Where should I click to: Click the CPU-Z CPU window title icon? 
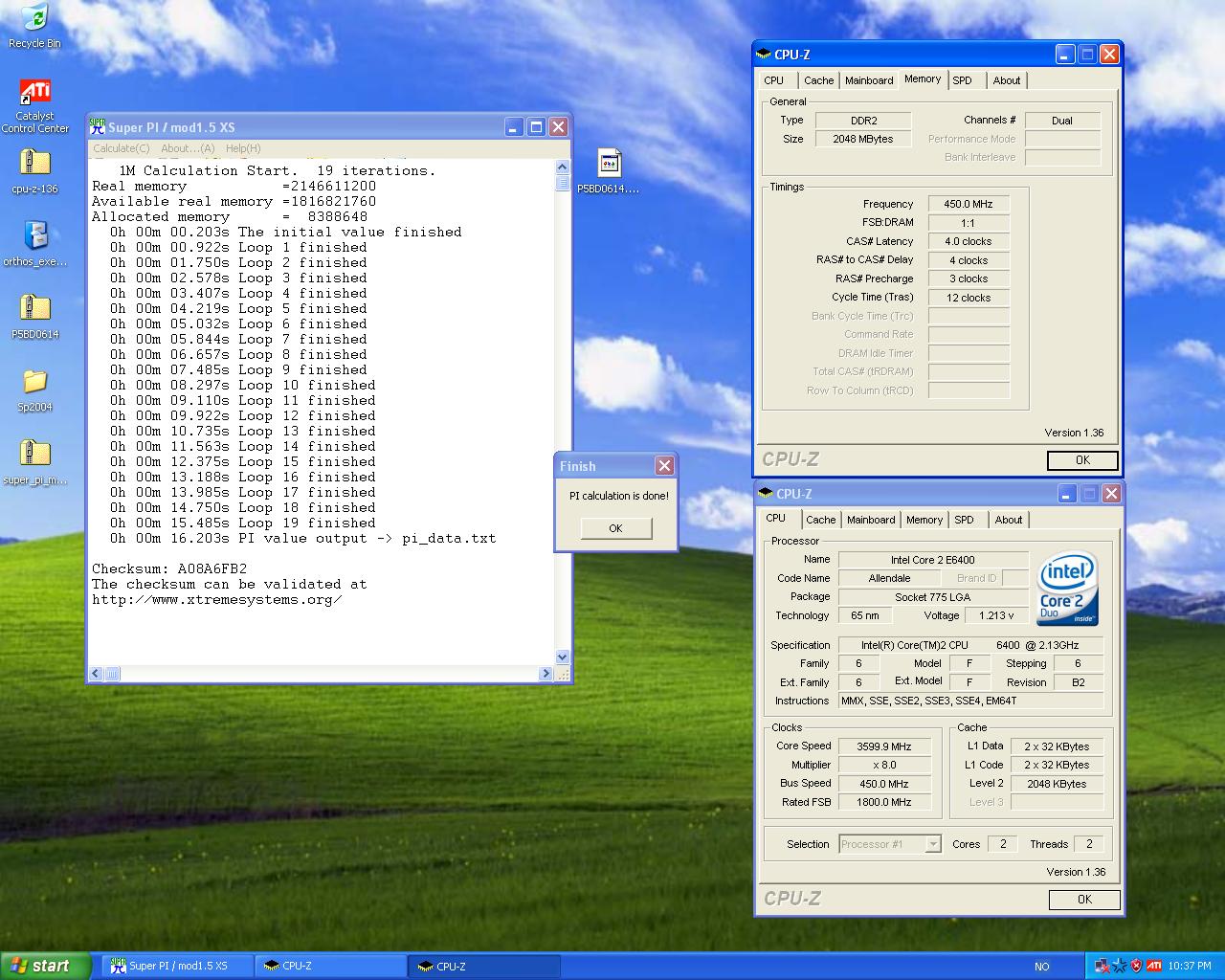point(766,494)
